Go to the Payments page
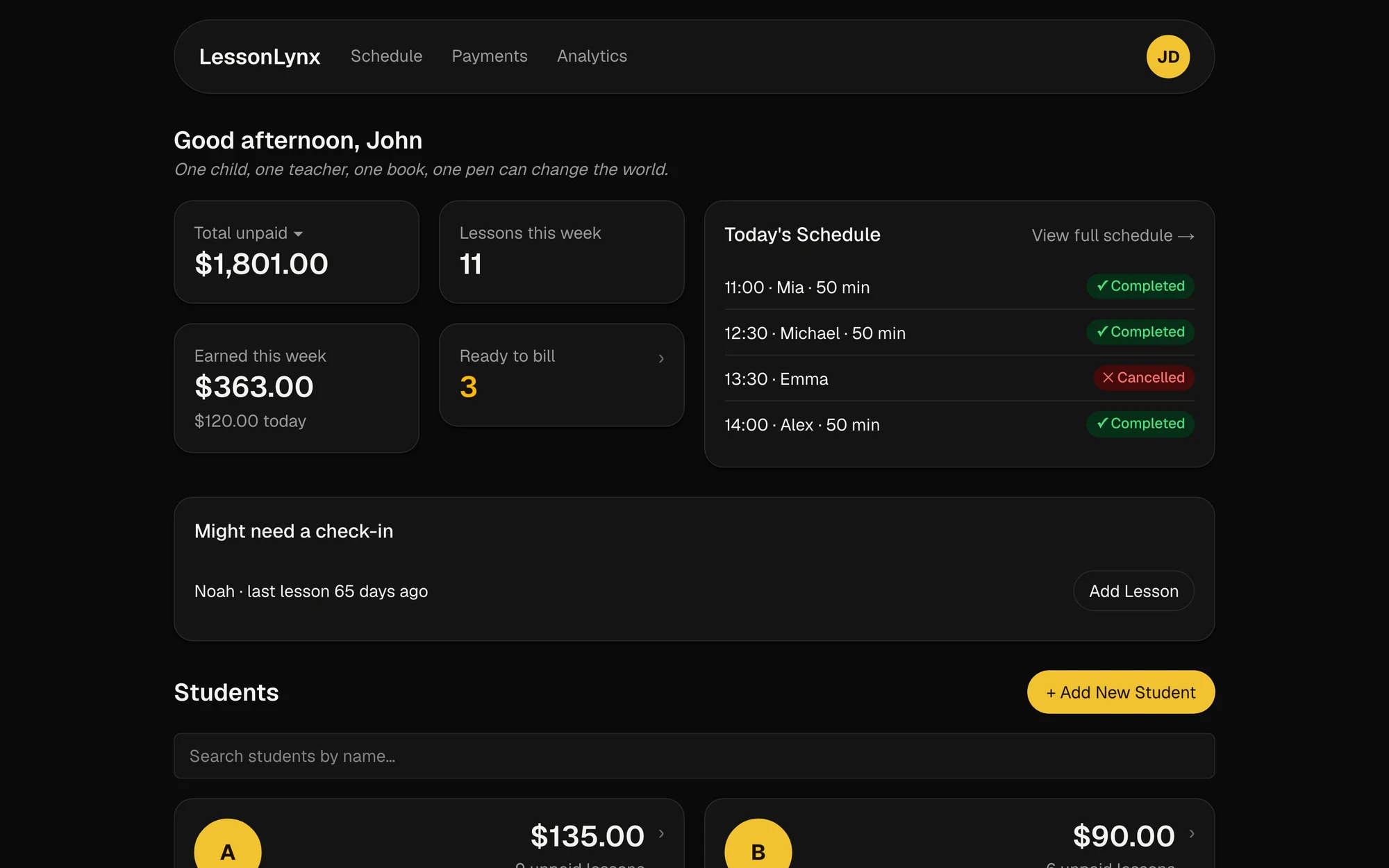1389x868 pixels. pos(490,56)
